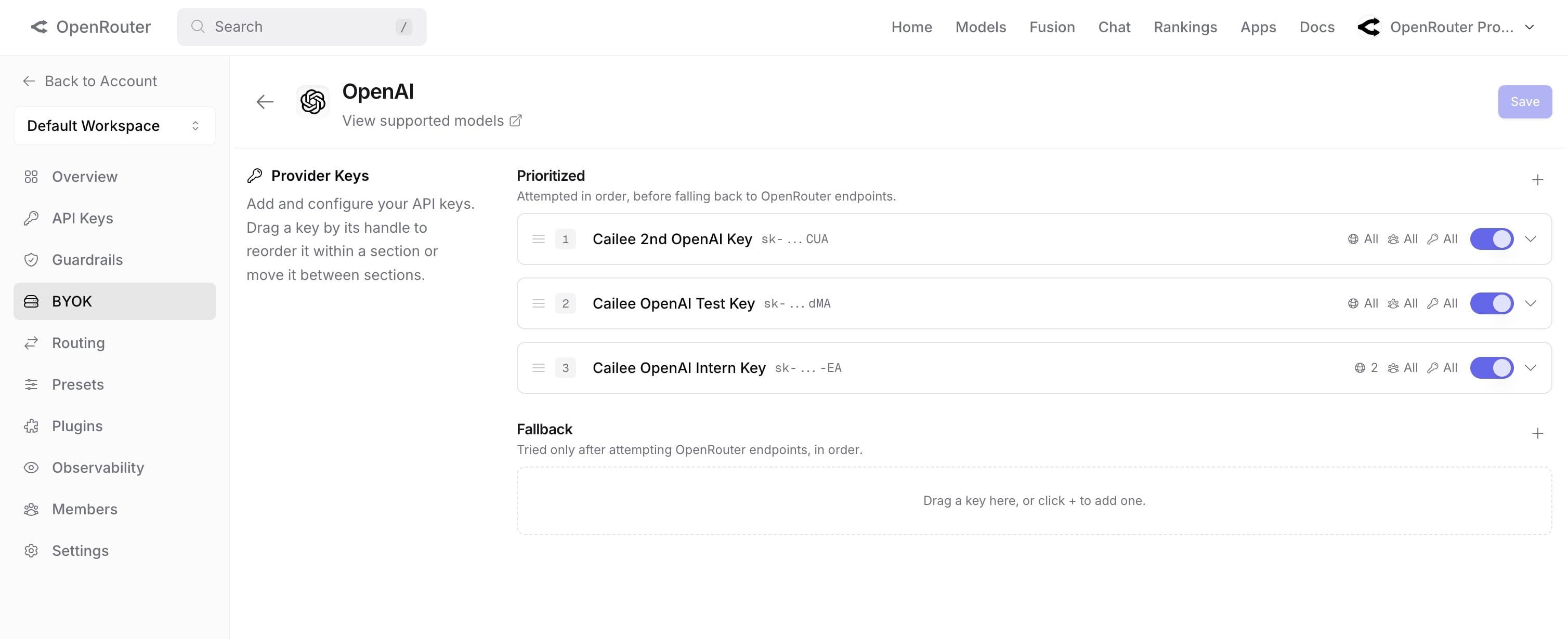Screen dimensions: 1568x639
Task: Click the slash shortcut badge in search
Action: (403, 26)
